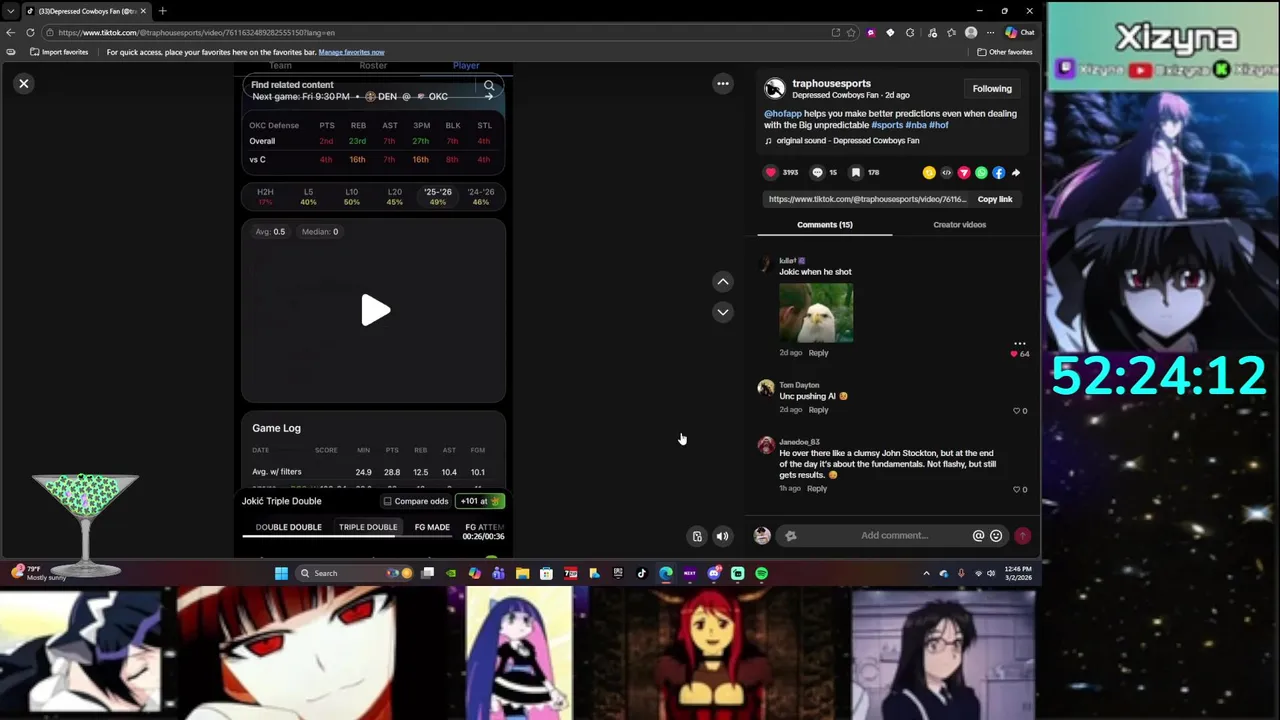The image size is (1280, 720).
Task: Reply to Janedoe_83's comment
Action: (x=817, y=488)
